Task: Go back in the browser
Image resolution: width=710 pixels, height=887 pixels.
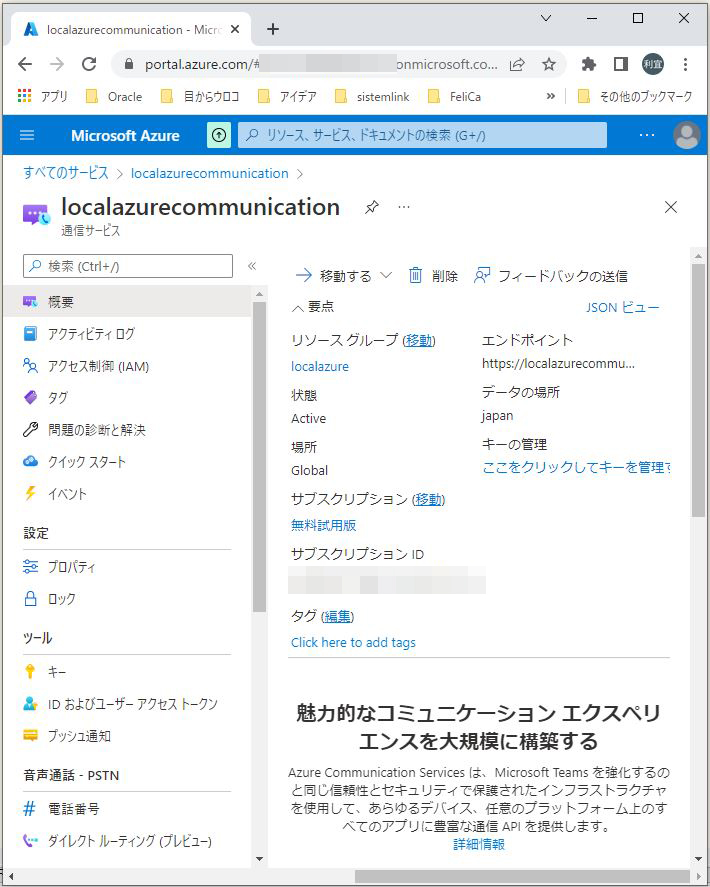Action: point(25,64)
